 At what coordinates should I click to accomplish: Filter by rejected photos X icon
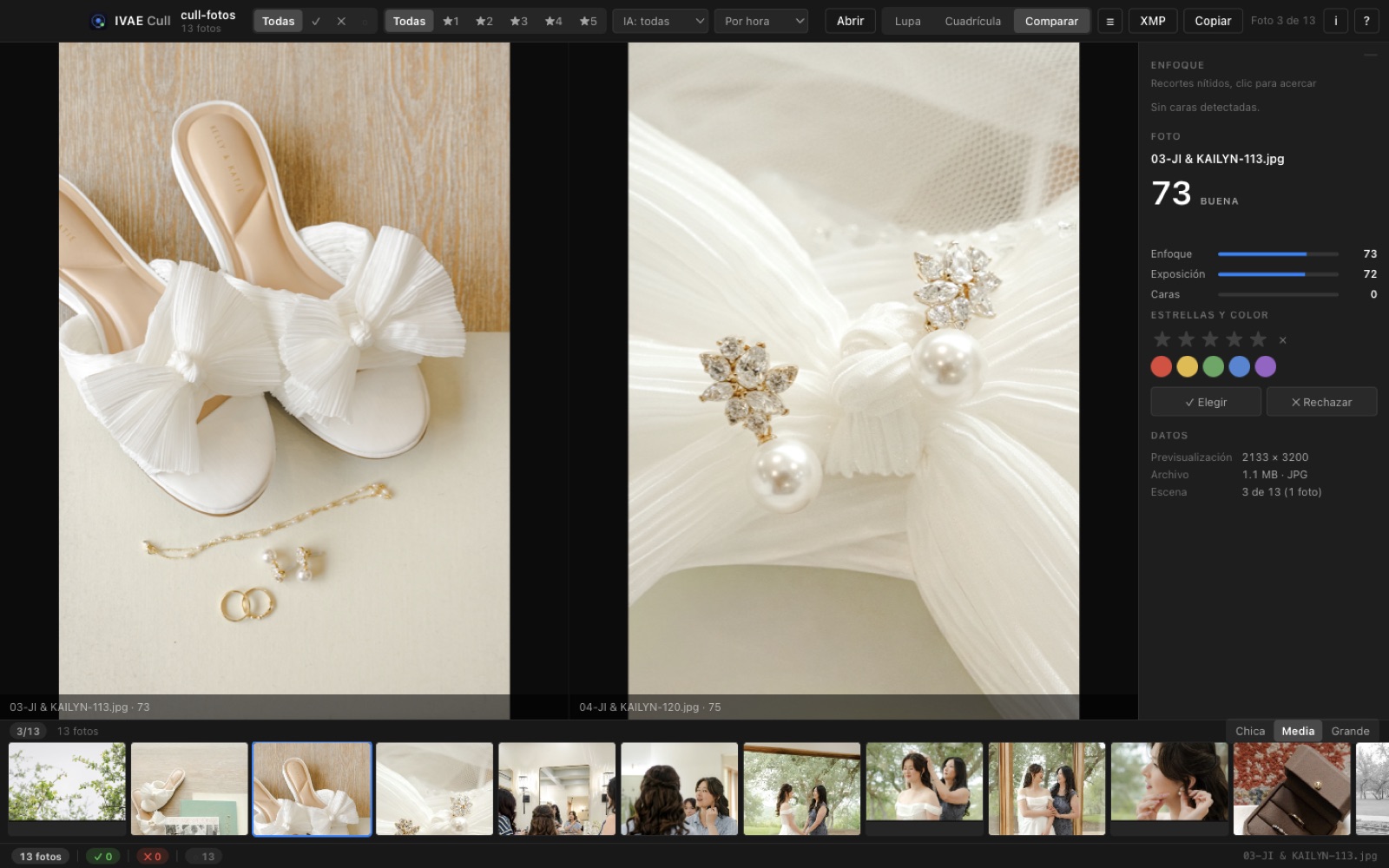coord(341,21)
